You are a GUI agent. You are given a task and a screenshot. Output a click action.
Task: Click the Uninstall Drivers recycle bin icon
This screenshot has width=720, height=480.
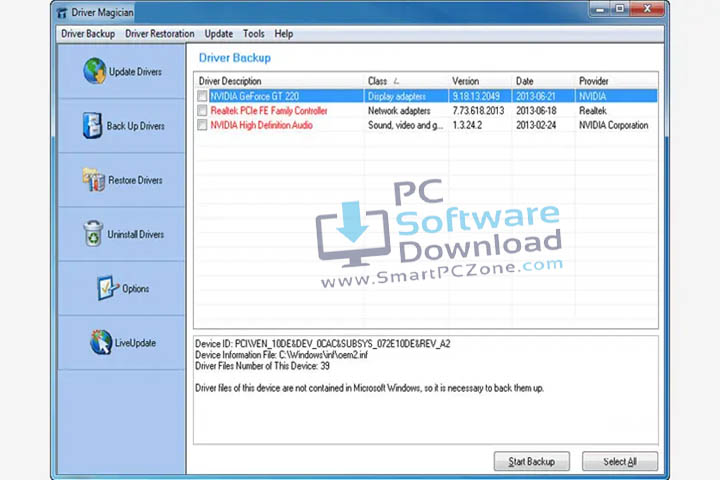(x=93, y=233)
